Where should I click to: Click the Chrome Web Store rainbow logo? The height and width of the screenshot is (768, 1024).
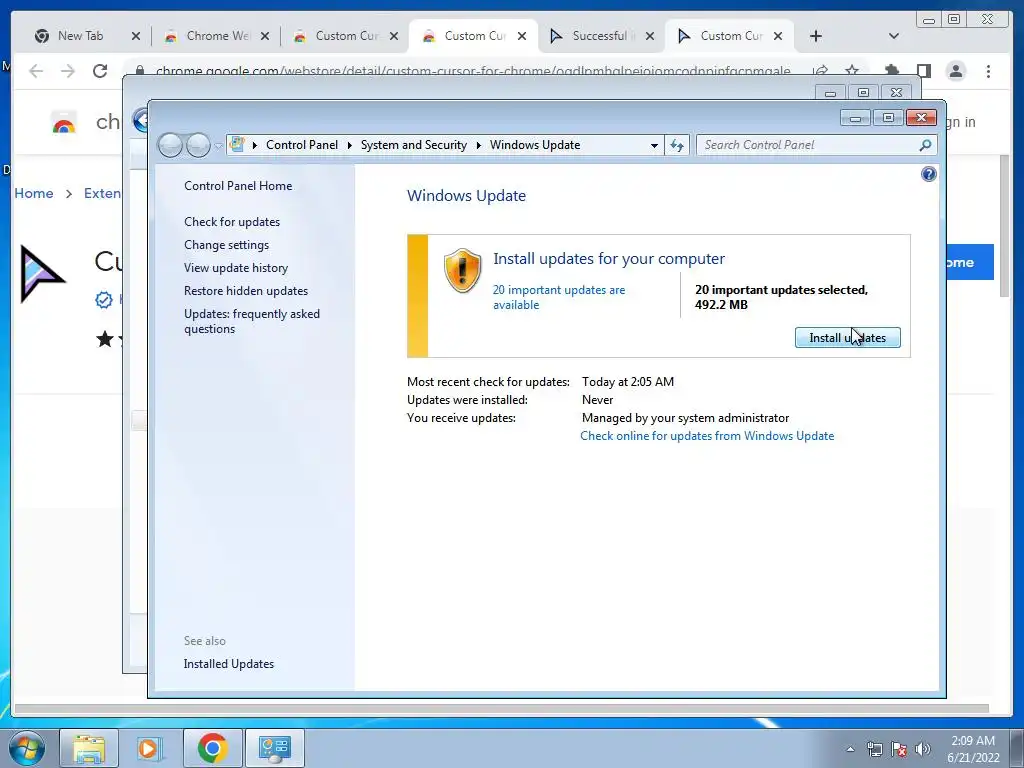coord(64,123)
